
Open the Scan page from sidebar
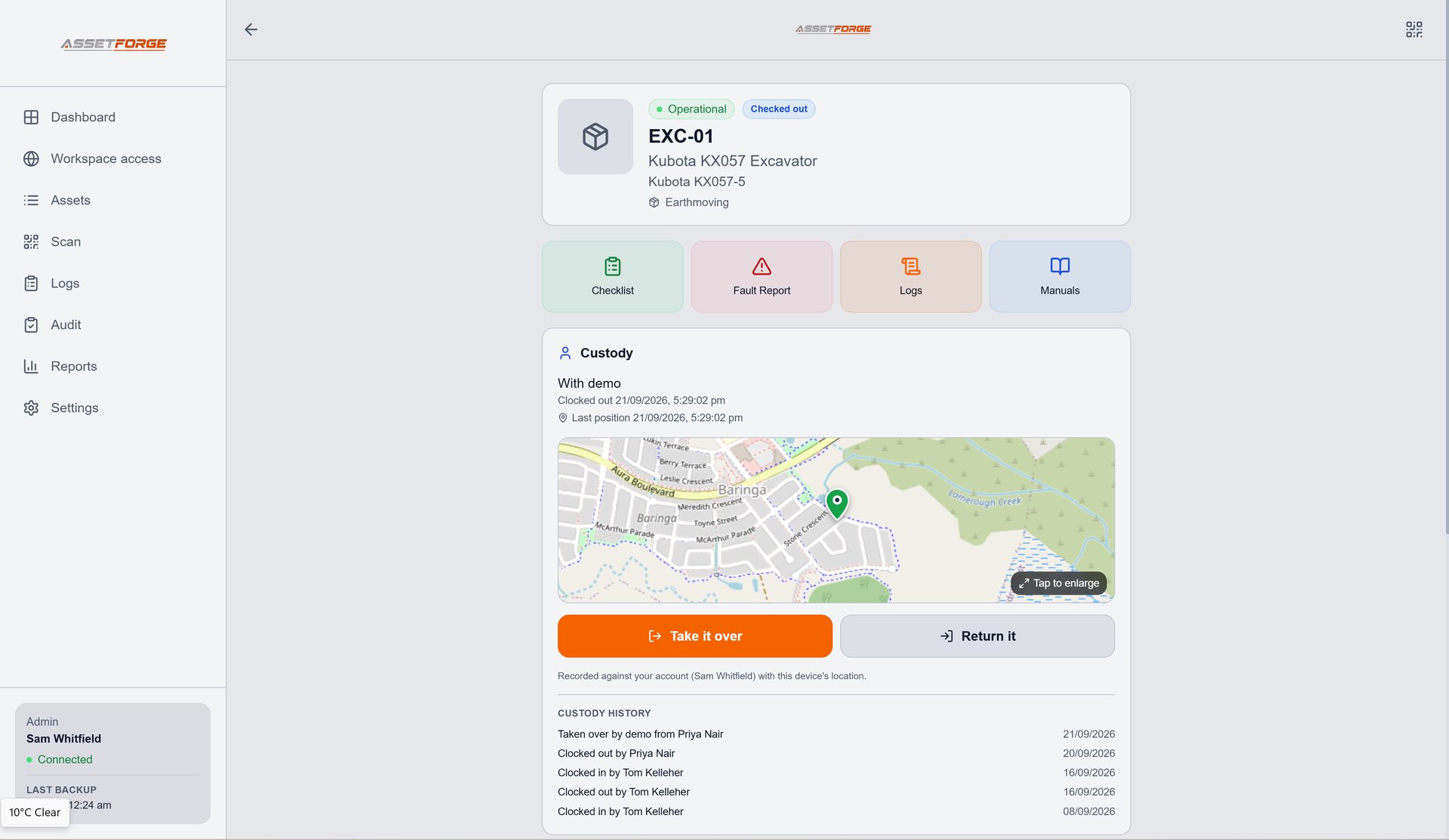coord(113,242)
